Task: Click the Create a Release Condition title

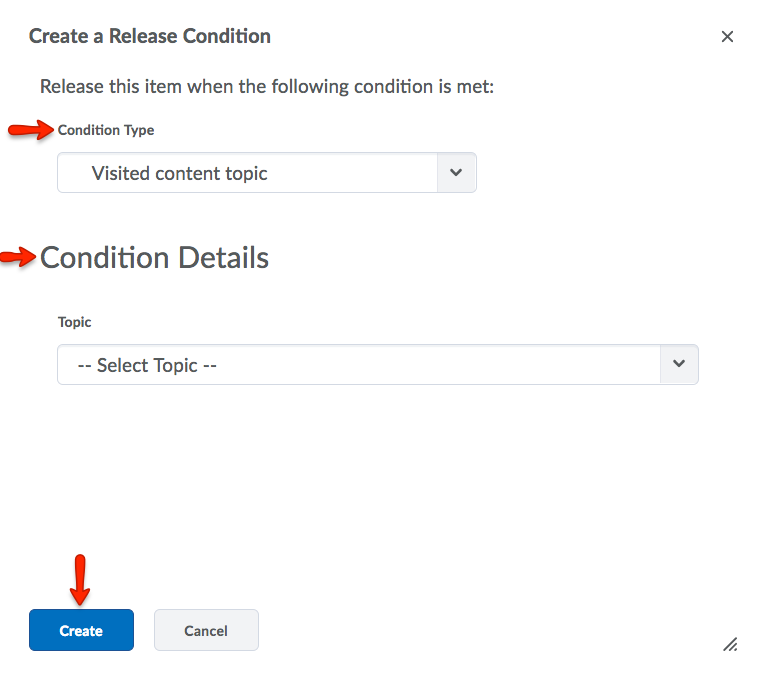Action: click(x=150, y=36)
